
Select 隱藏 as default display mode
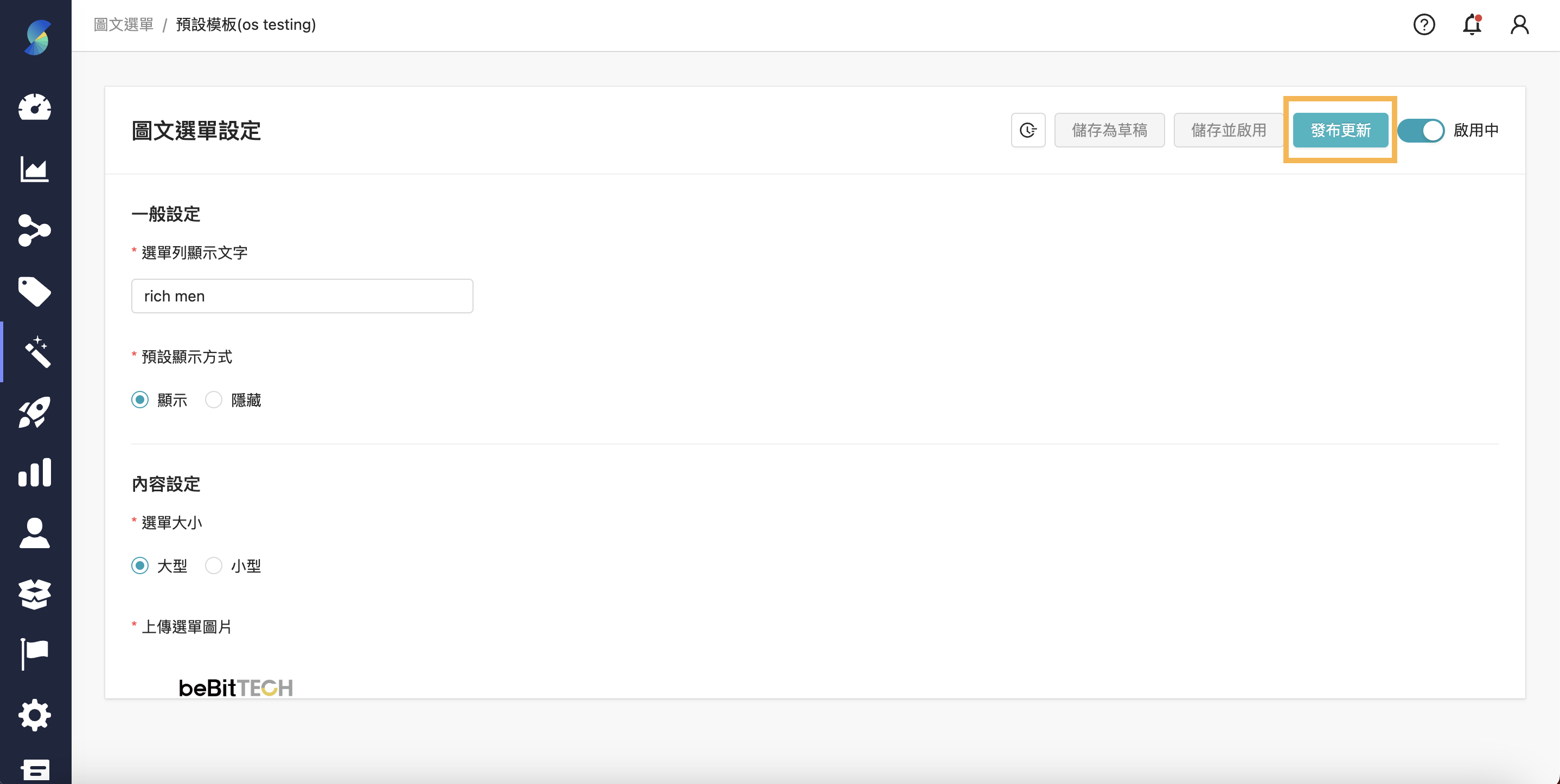coord(213,400)
